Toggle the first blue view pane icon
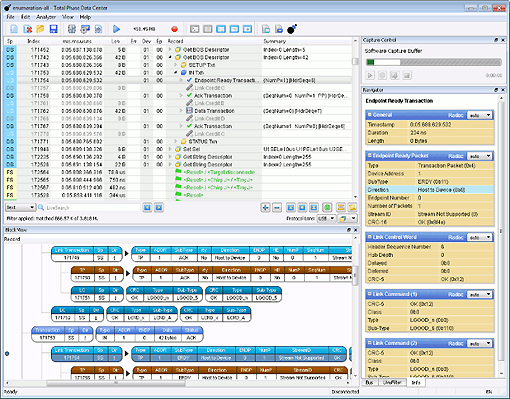Screen dimensions: 510x399 pyautogui.click(x=221, y=29)
